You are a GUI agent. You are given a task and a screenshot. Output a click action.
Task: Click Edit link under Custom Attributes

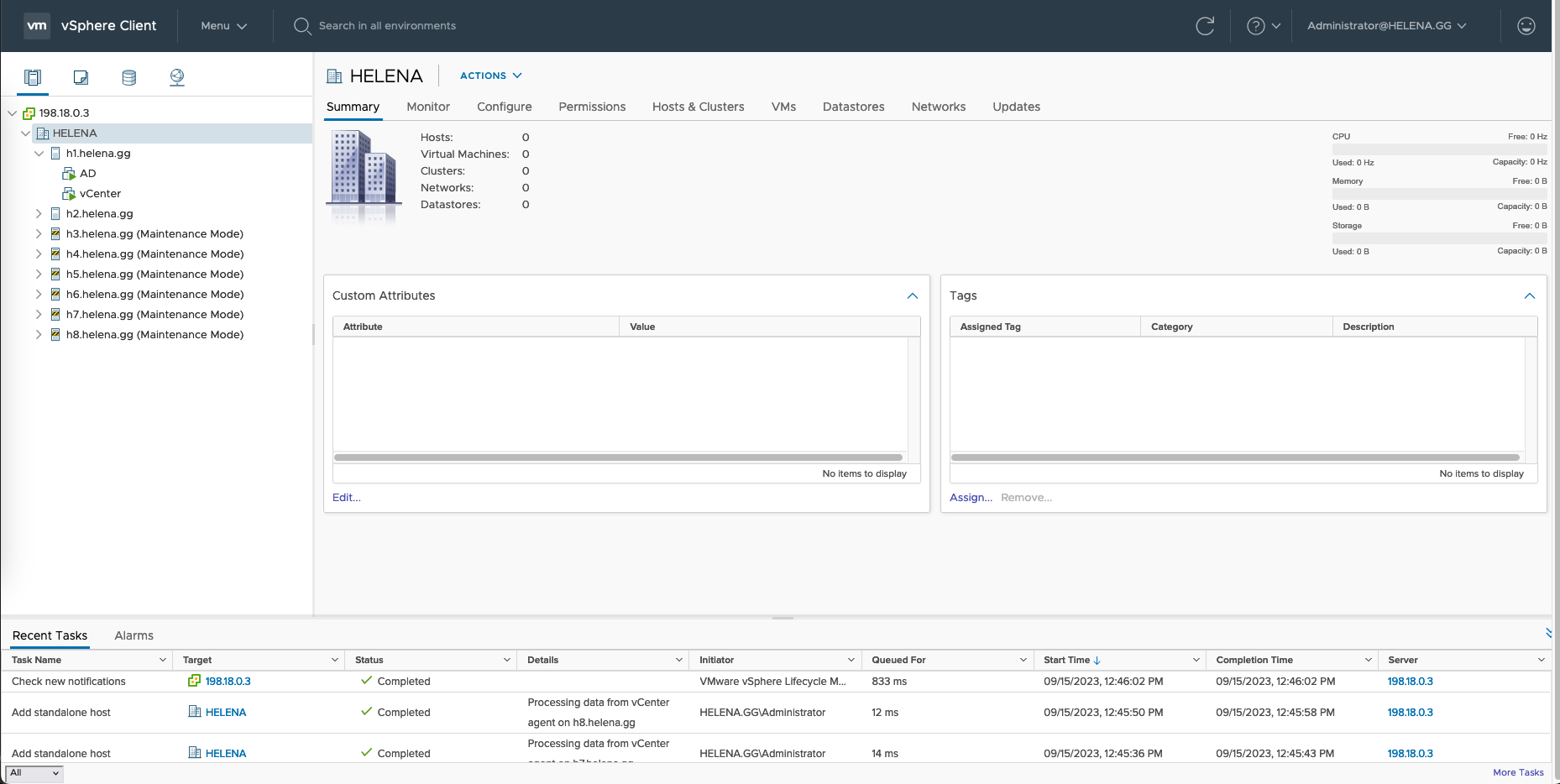[346, 498]
